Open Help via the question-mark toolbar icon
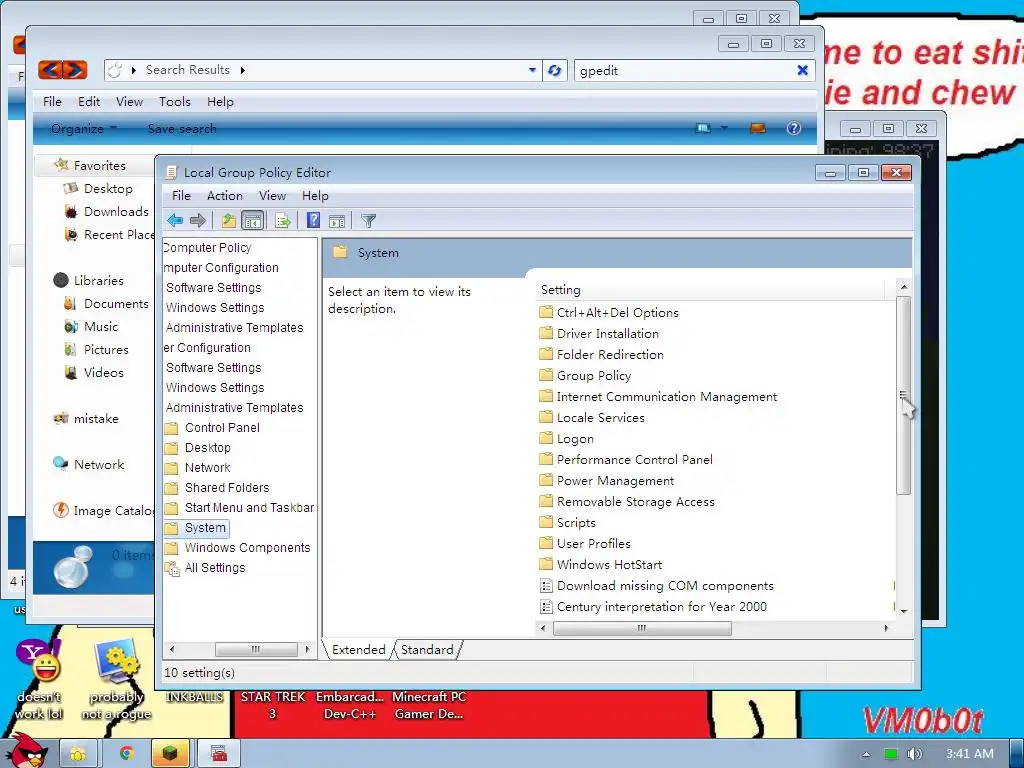Viewport: 1024px width, 768px height. (x=313, y=221)
